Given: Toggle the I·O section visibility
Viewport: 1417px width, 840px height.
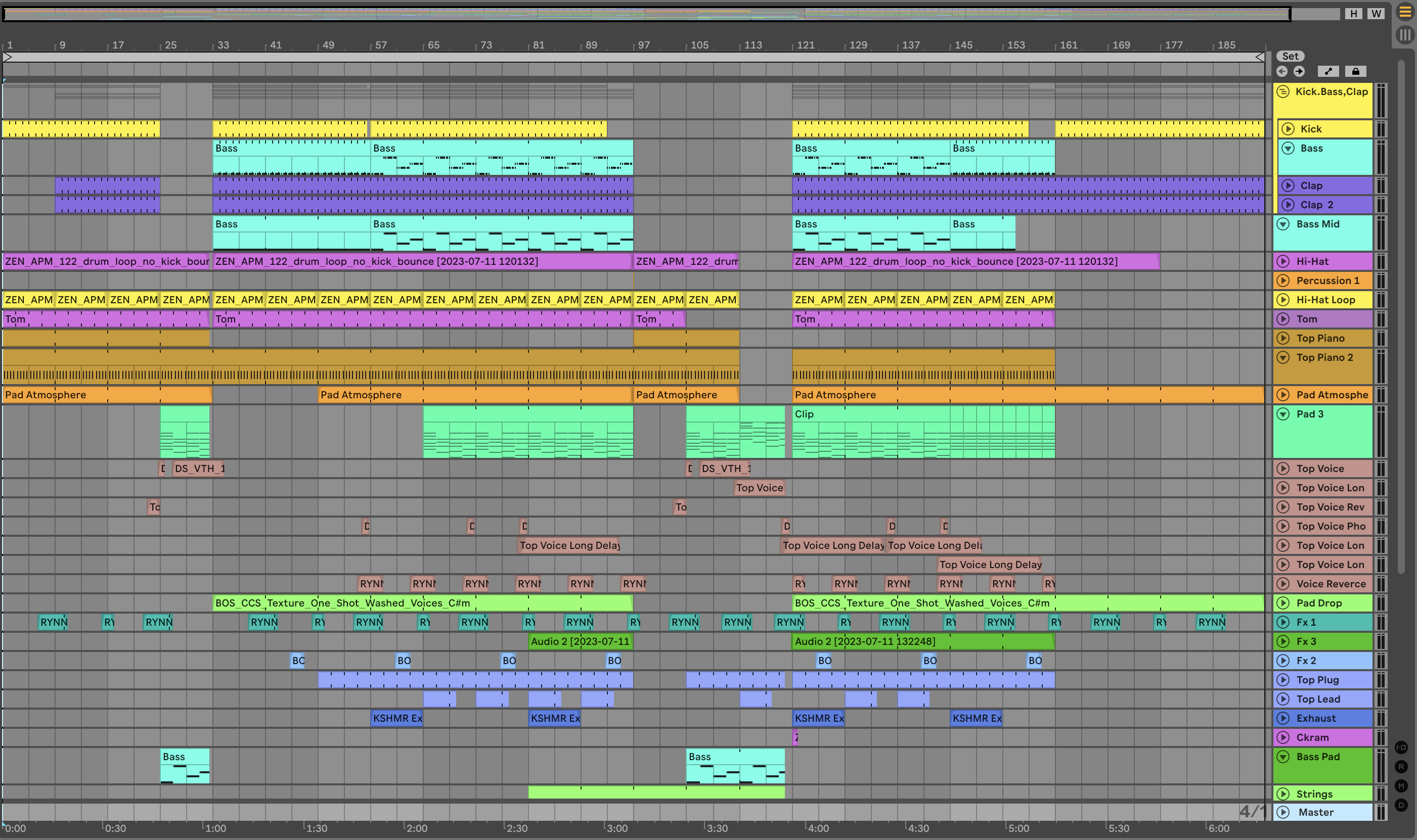Looking at the screenshot, I should pos(1401,747).
